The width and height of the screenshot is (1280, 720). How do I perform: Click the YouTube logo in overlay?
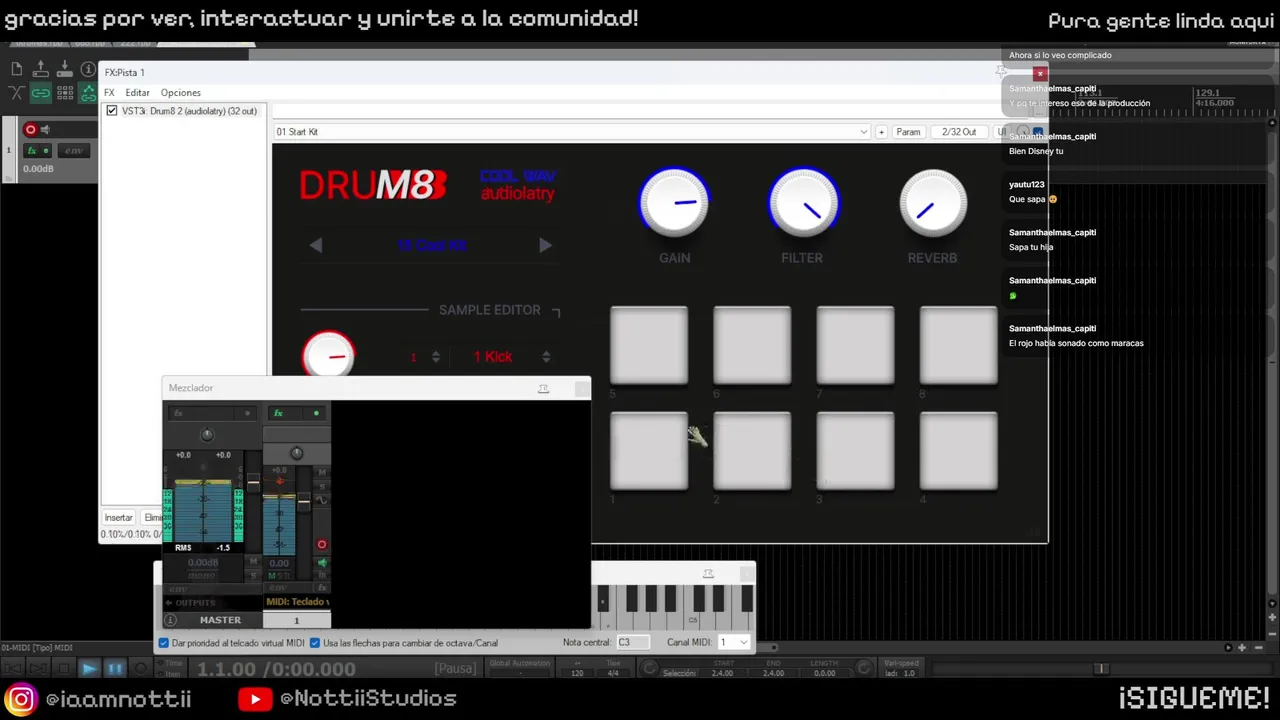pos(255,699)
